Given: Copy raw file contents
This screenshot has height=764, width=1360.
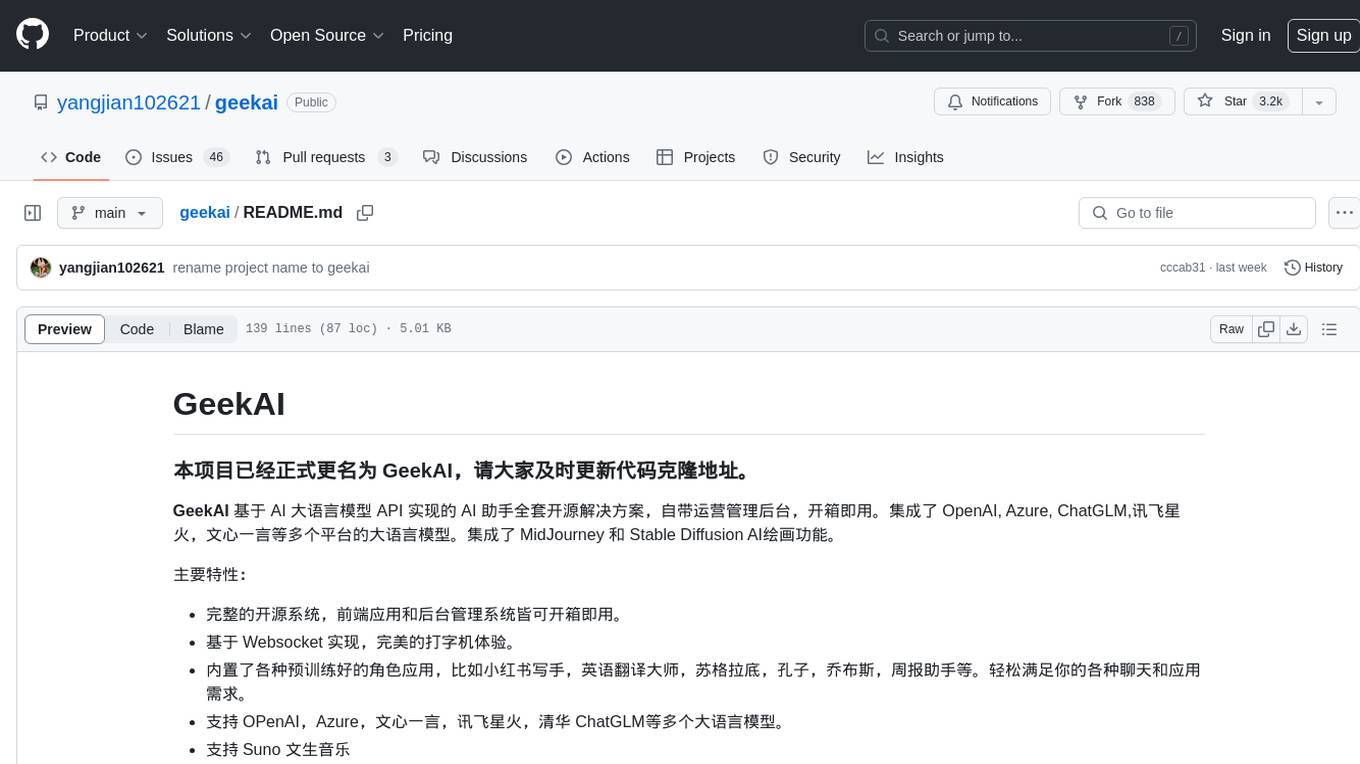Looking at the screenshot, I should point(1266,329).
